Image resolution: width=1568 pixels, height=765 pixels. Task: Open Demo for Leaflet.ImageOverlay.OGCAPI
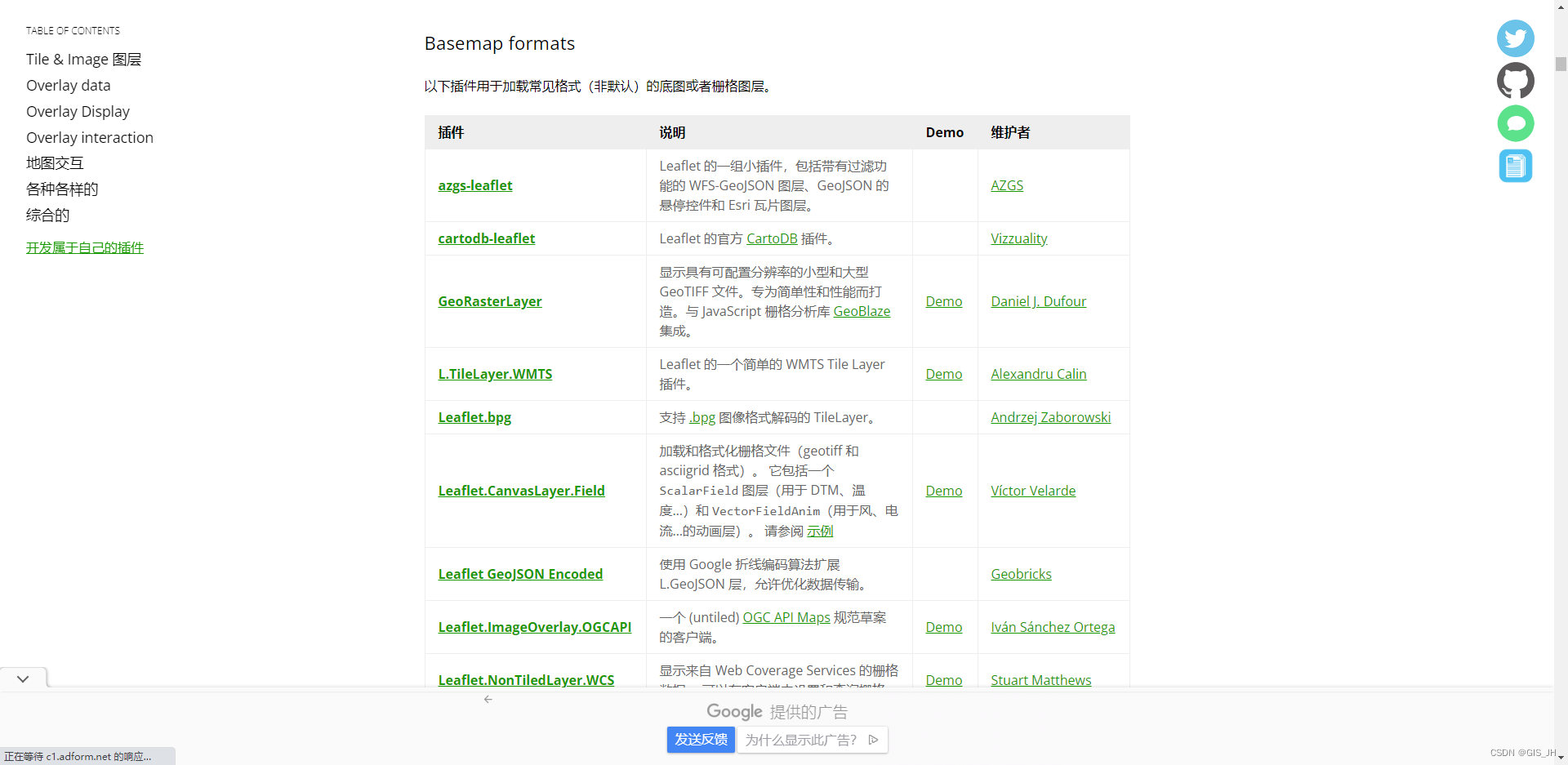pyautogui.click(x=944, y=627)
